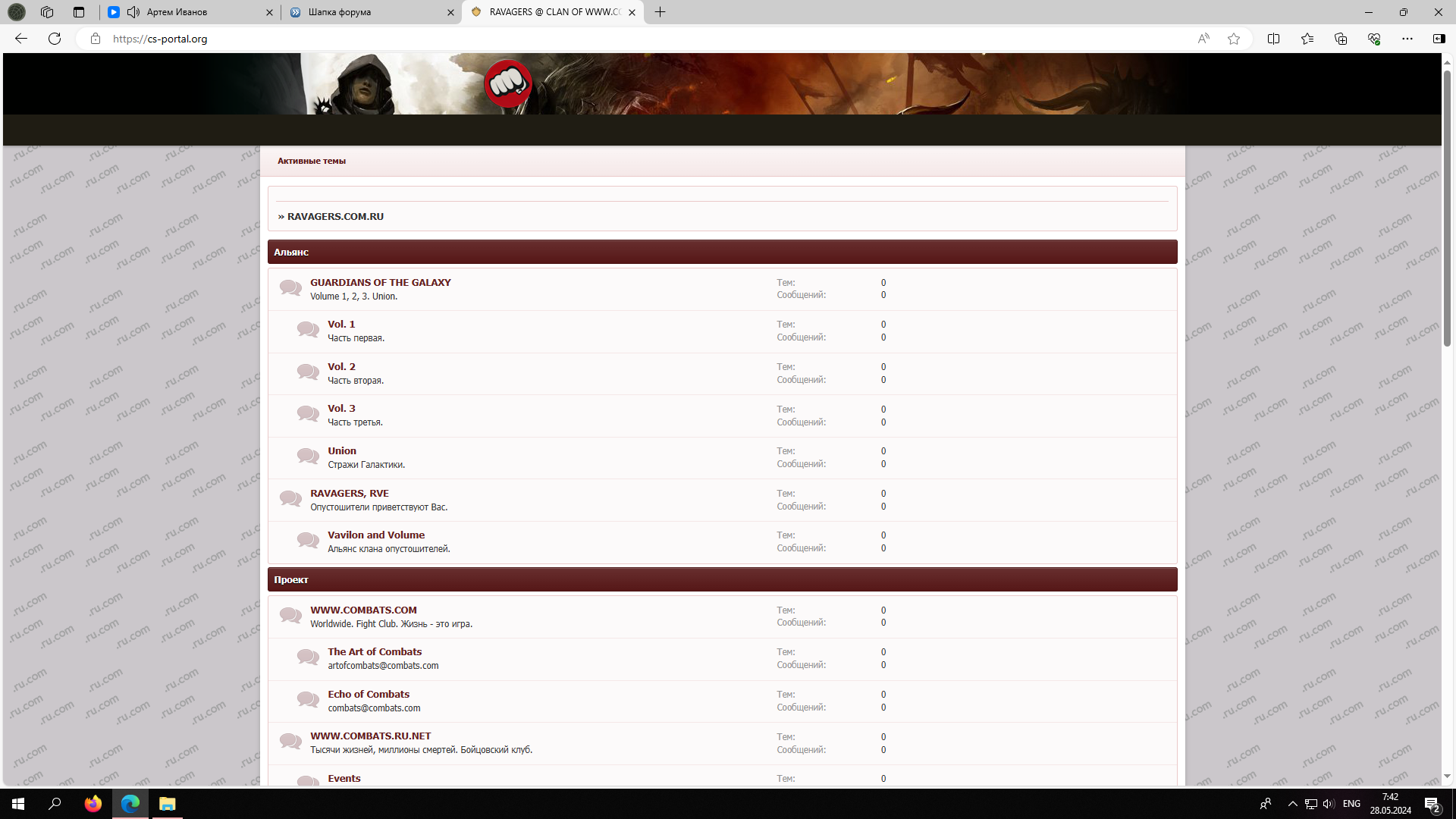Launch Firefox from the taskbar

(x=93, y=804)
